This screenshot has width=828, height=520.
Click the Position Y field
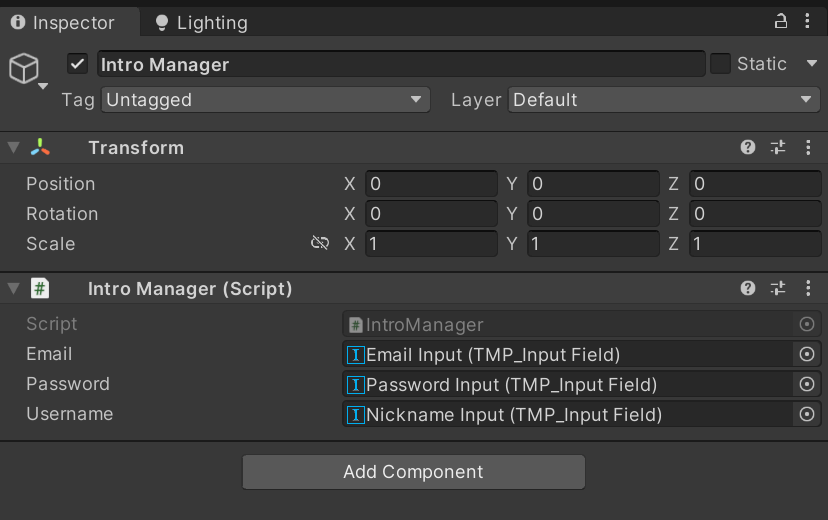pos(594,183)
